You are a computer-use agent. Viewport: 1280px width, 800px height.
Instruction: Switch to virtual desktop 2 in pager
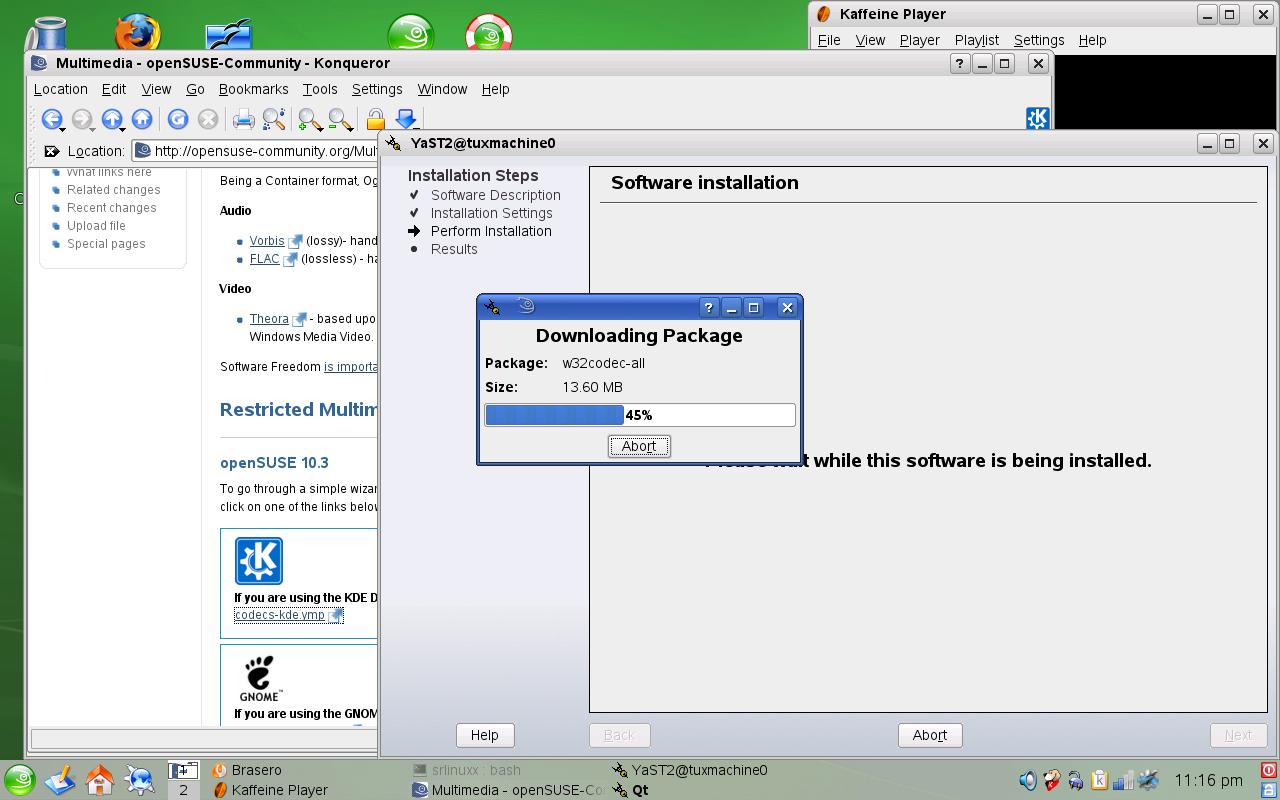(183, 789)
